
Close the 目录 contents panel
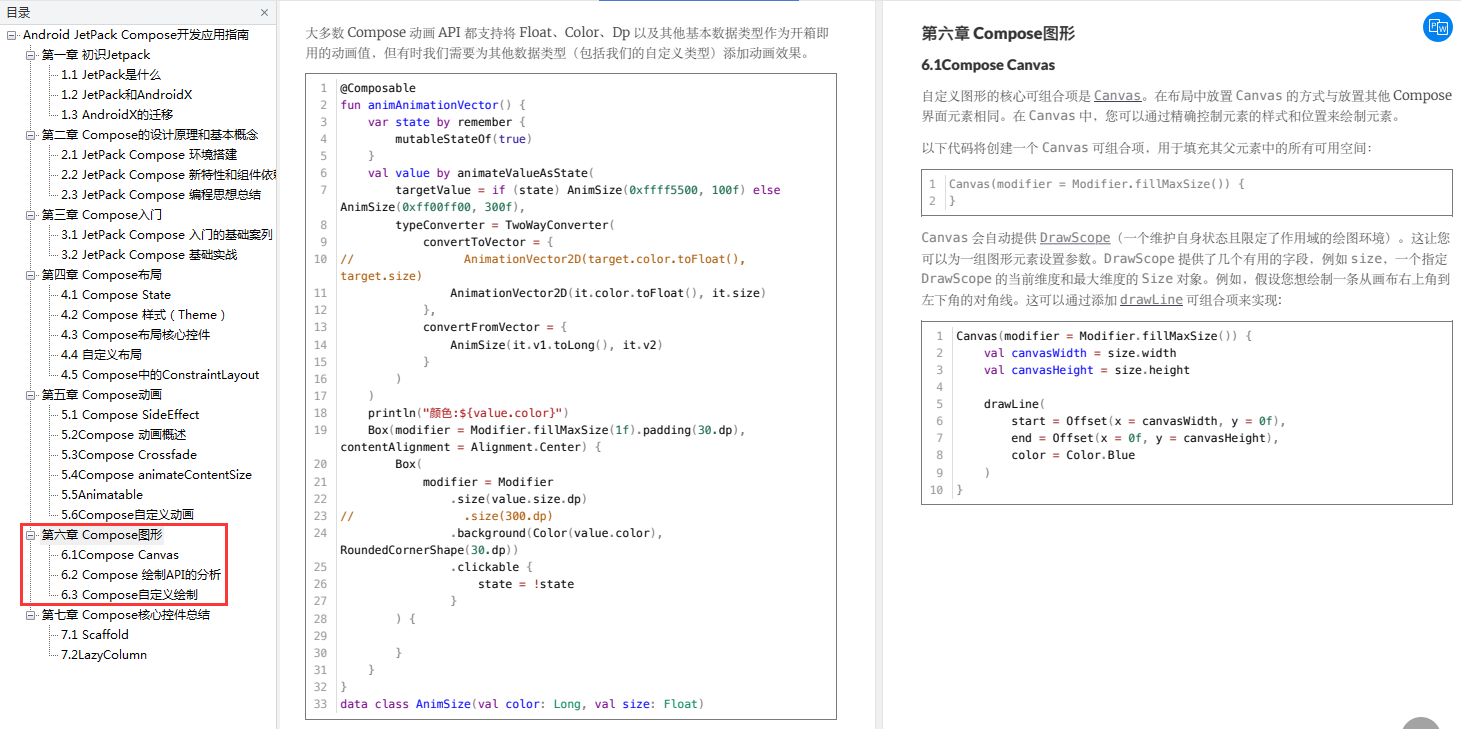point(264,13)
